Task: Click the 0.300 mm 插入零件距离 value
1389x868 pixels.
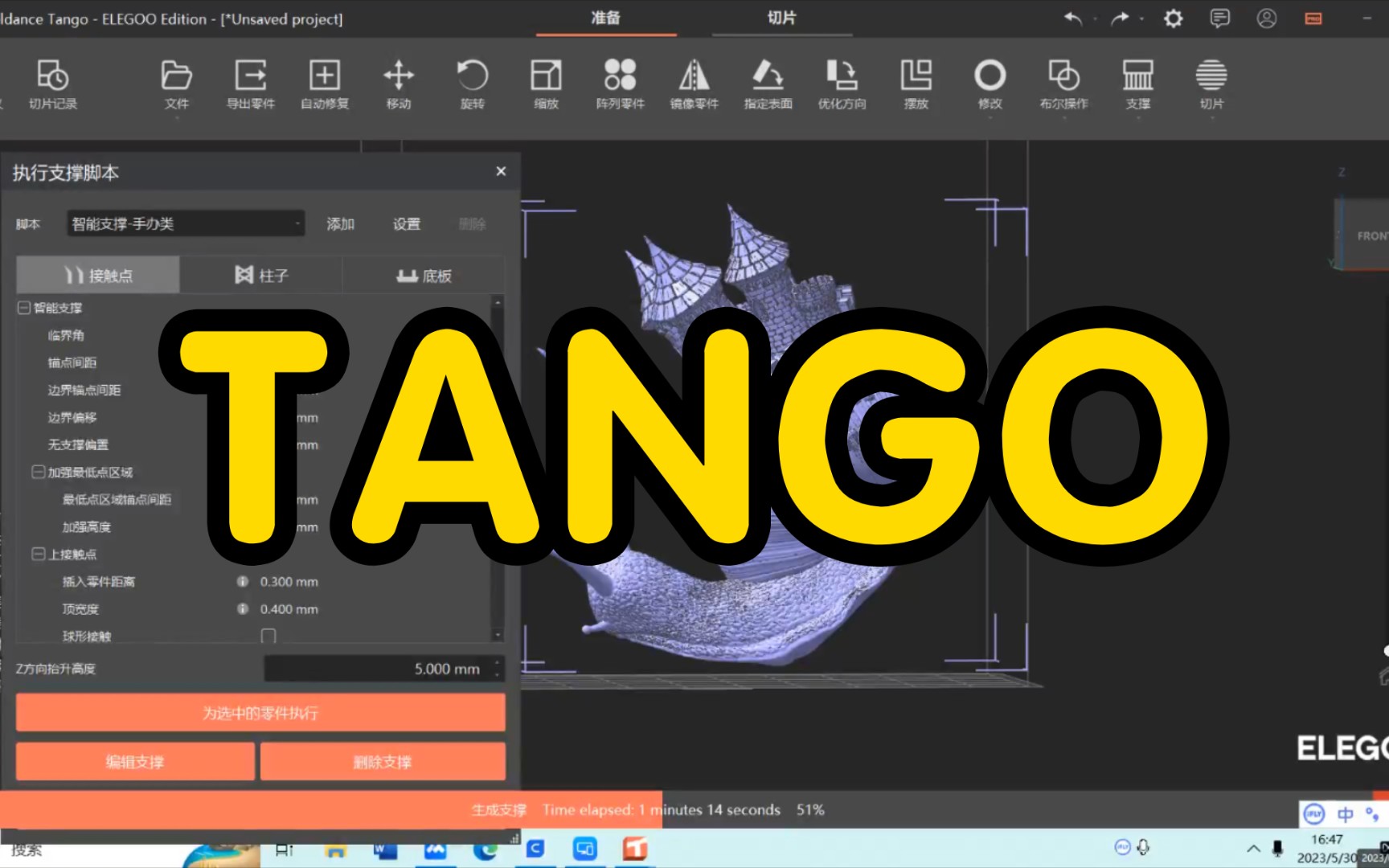Action: [289, 582]
